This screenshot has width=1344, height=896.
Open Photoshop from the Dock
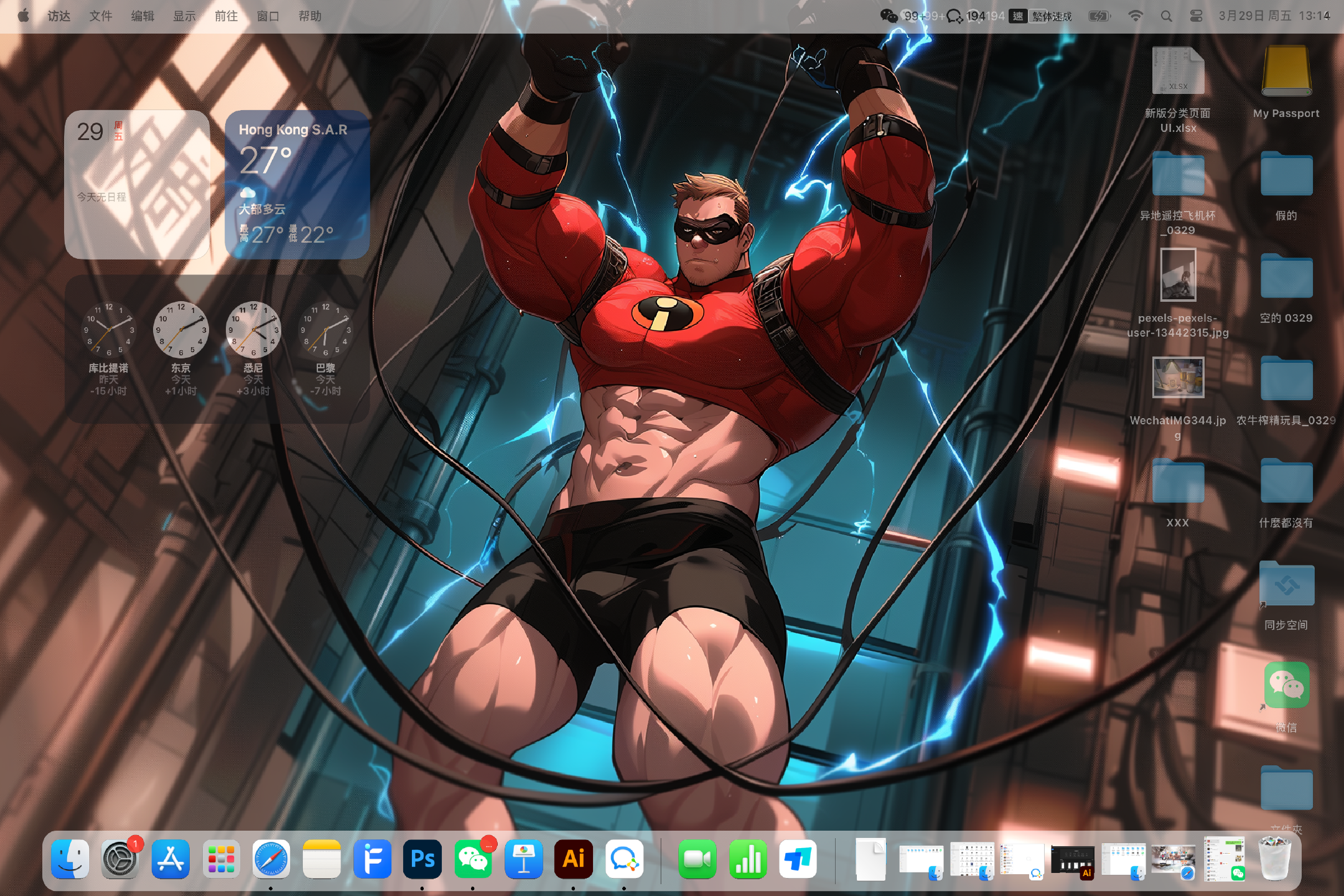422,859
